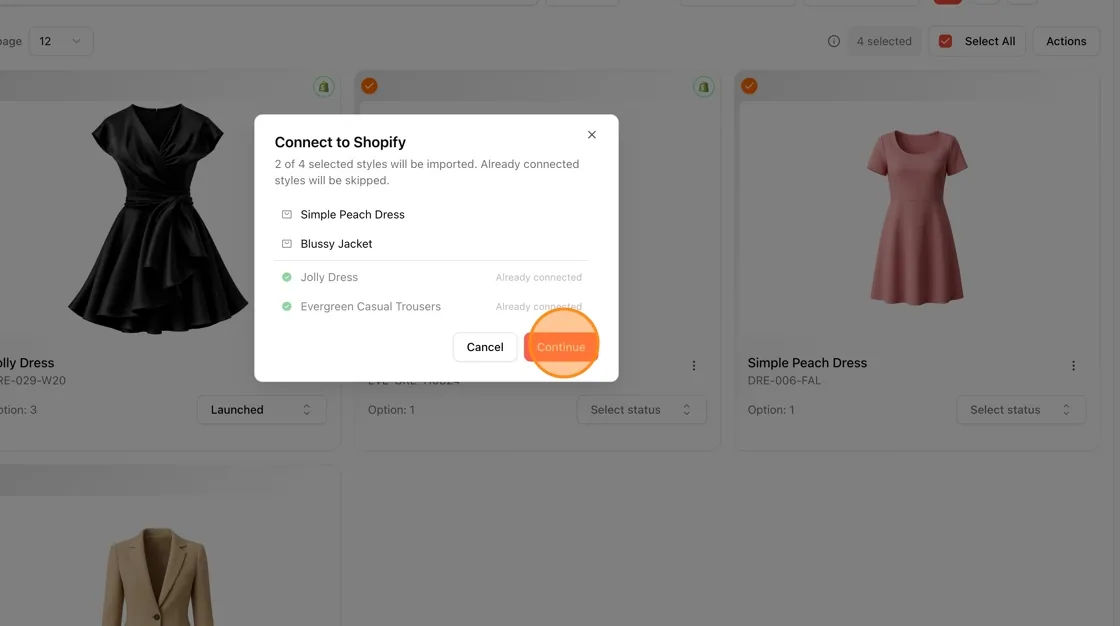
Task: Click the green check next to Jolly Dress
Action: click(286, 277)
